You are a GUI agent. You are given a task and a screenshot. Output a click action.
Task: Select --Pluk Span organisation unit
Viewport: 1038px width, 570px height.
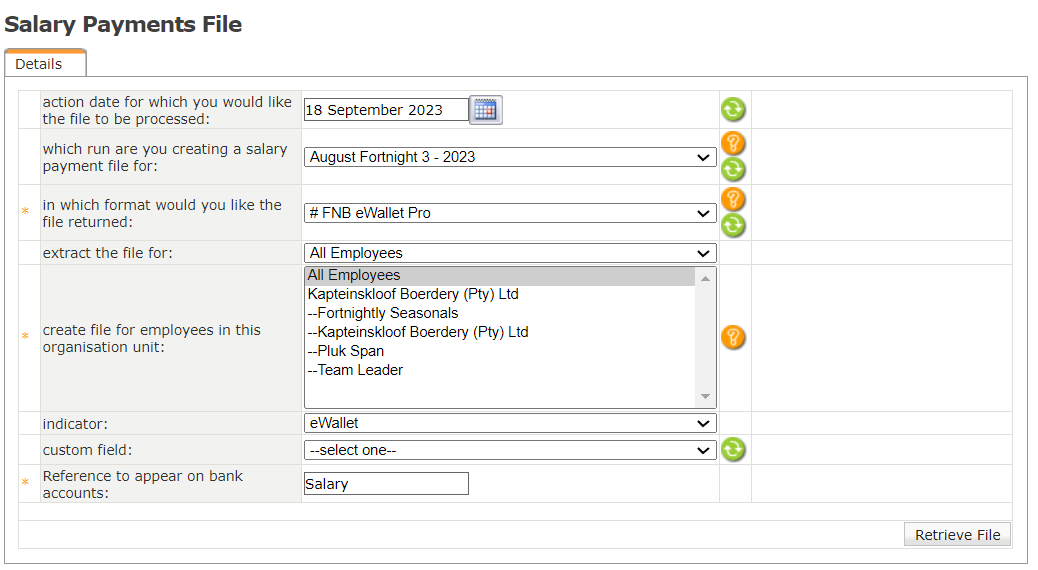[x=346, y=351]
